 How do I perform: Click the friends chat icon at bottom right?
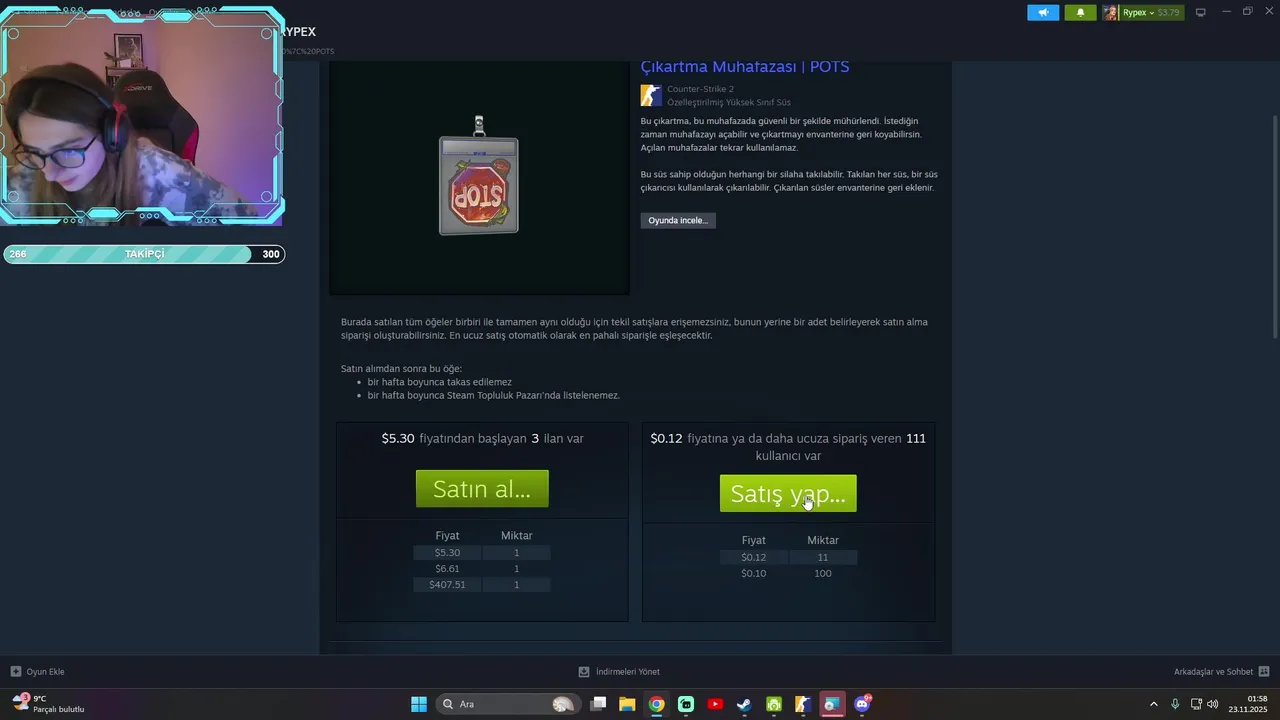tap(1264, 672)
